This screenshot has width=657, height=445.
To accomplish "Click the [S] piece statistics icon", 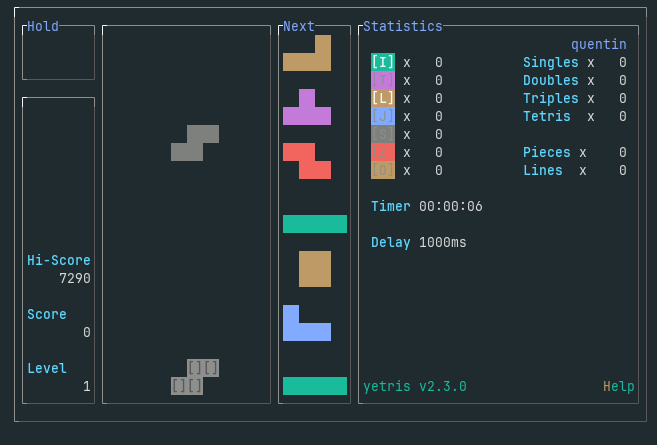I will [x=383, y=134].
